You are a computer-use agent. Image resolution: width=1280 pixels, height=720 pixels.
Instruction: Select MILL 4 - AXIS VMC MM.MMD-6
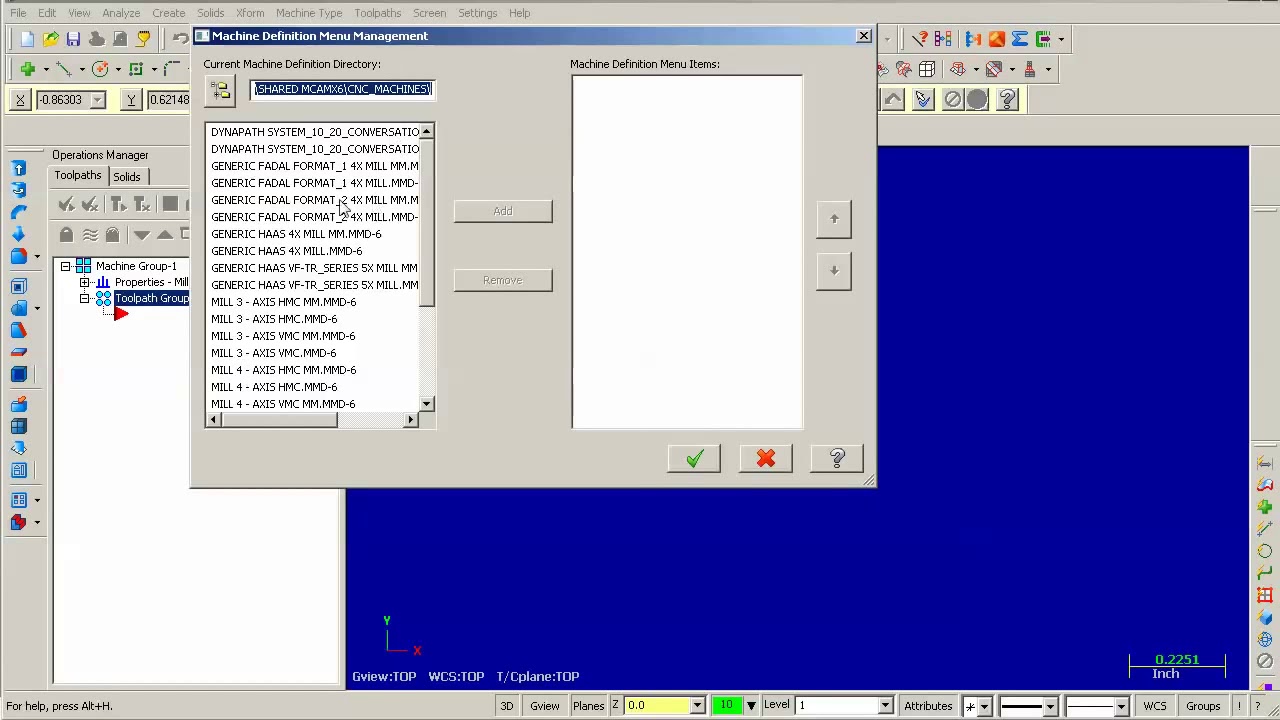pos(283,404)
